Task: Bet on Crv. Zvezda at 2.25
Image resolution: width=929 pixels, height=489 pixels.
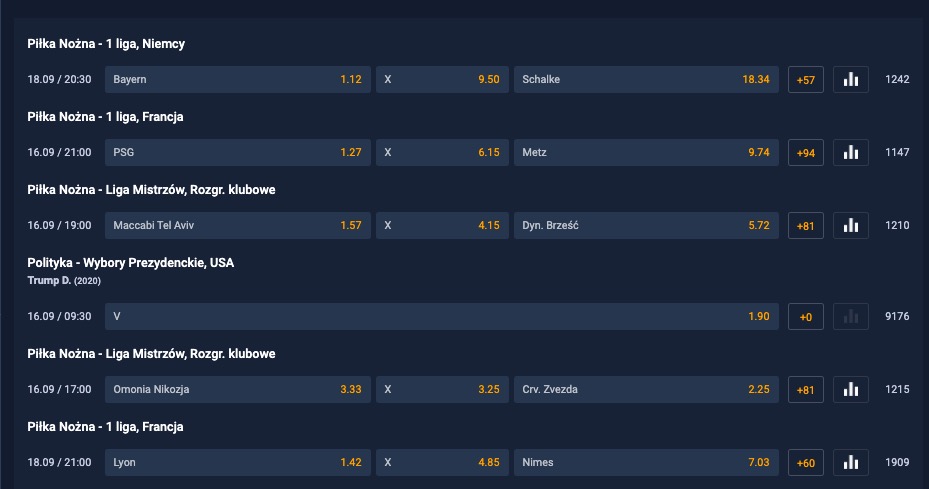Action: (x=646, y=389)
